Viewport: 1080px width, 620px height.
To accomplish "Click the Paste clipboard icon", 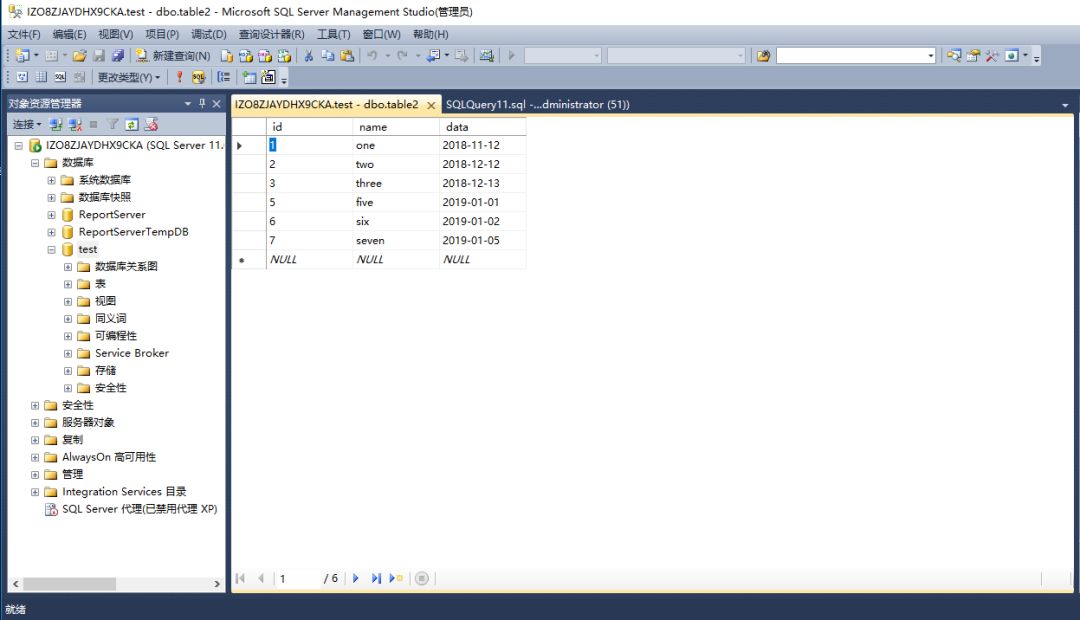I will pos(347,56).
